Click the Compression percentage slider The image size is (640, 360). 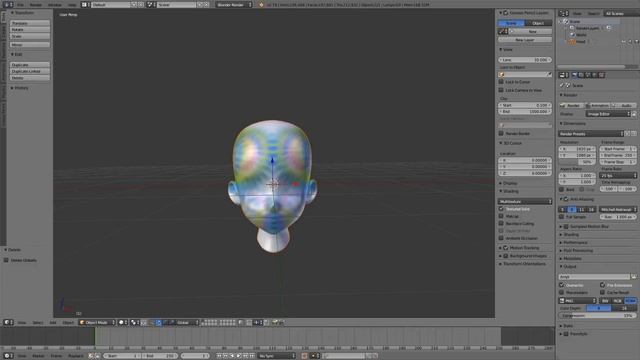tap(598, 316)
